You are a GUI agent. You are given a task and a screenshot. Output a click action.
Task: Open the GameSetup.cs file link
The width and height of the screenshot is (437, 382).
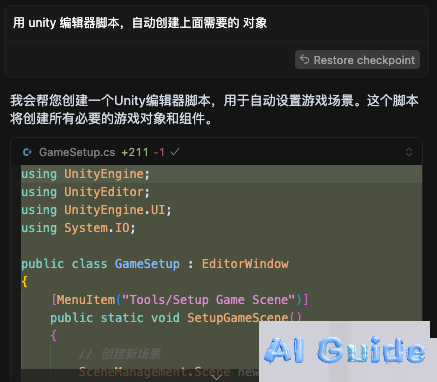pos(77,152)
